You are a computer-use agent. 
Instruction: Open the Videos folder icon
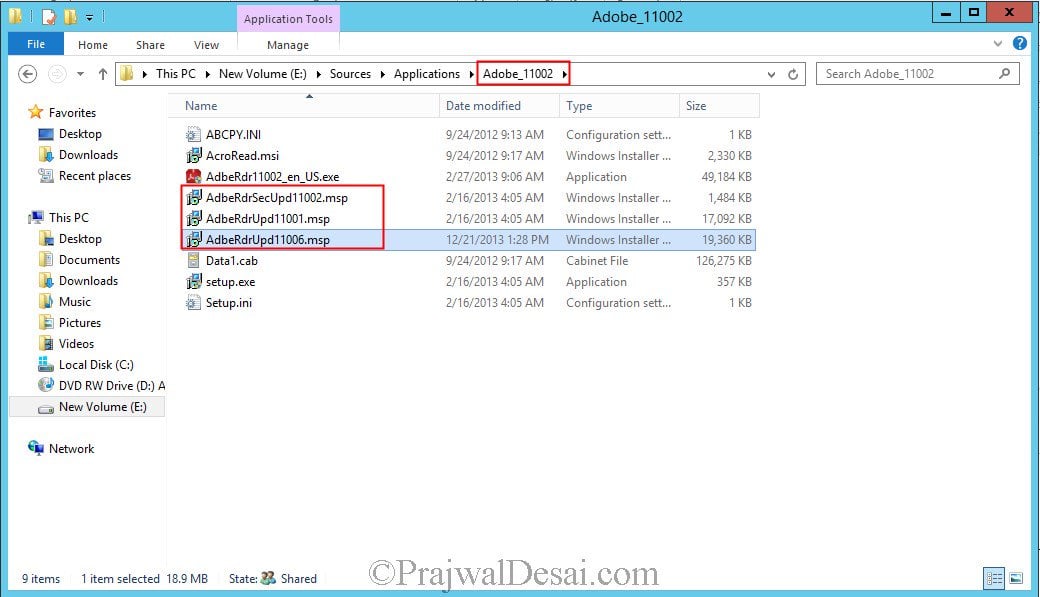pos(46,344)
